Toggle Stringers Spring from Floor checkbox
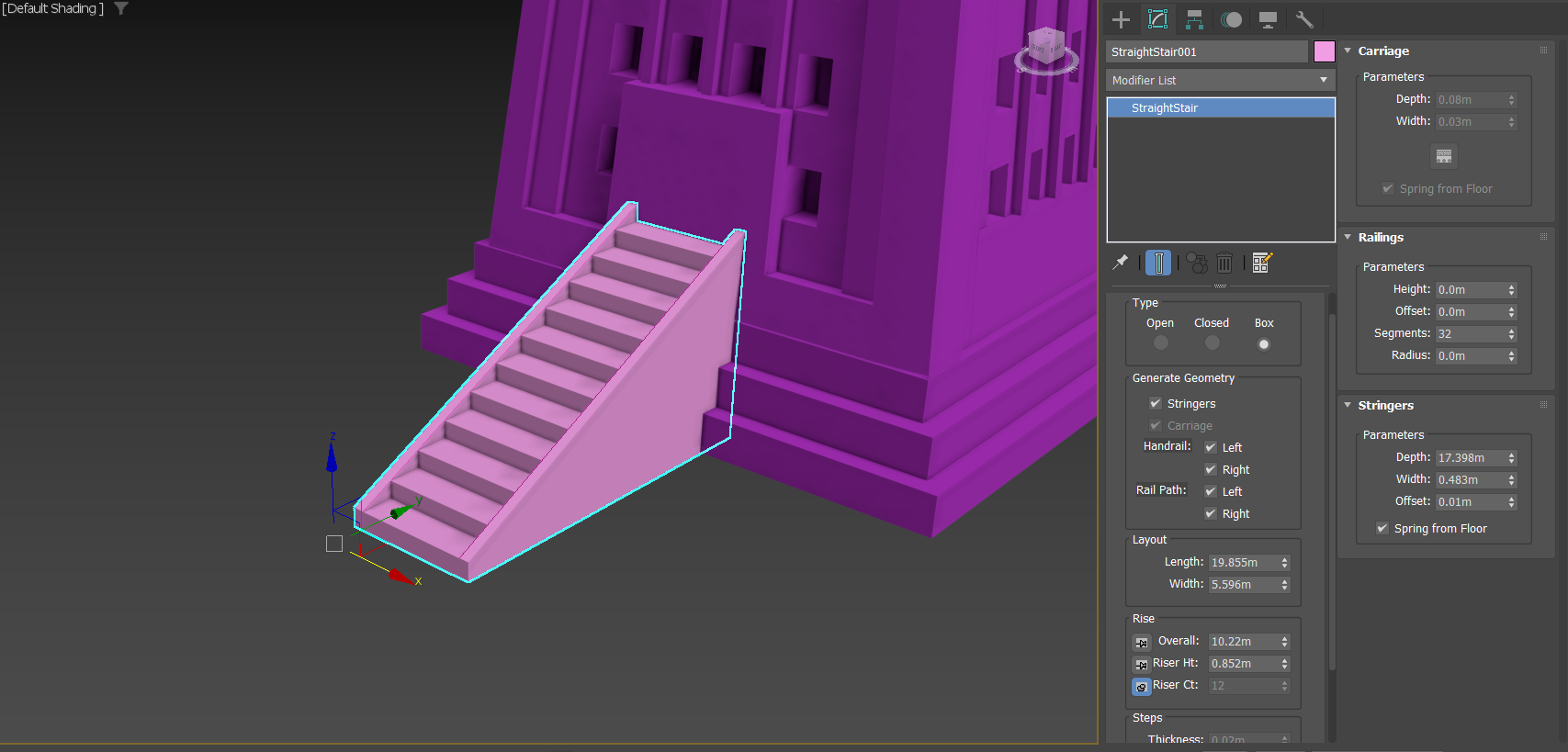 click(x=1382, y=528)
